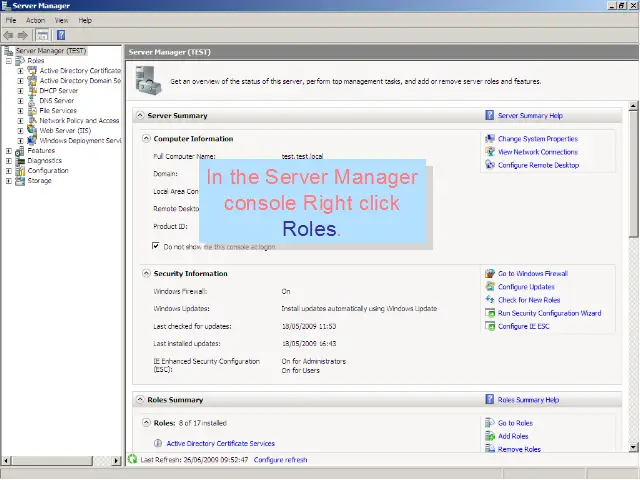Click the tree pane horizontal scrollbar thumb
The image size is (640, 480).
[52, 460]
